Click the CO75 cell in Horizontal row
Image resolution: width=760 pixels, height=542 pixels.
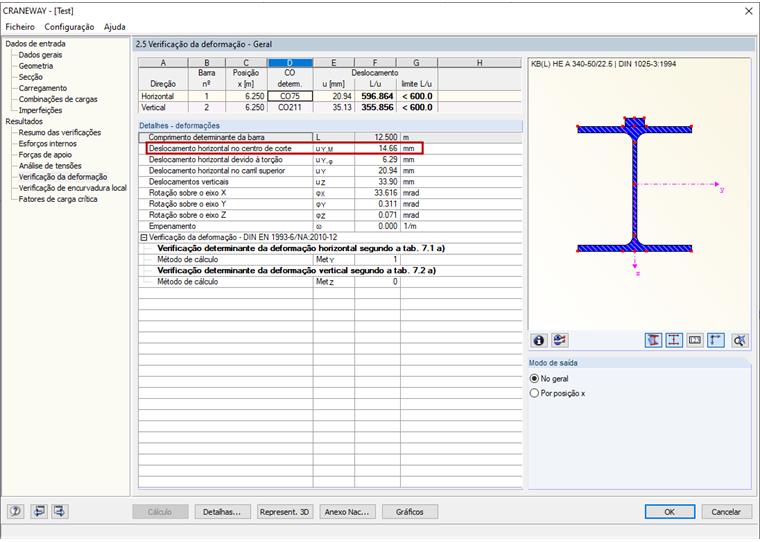(290, 96)
